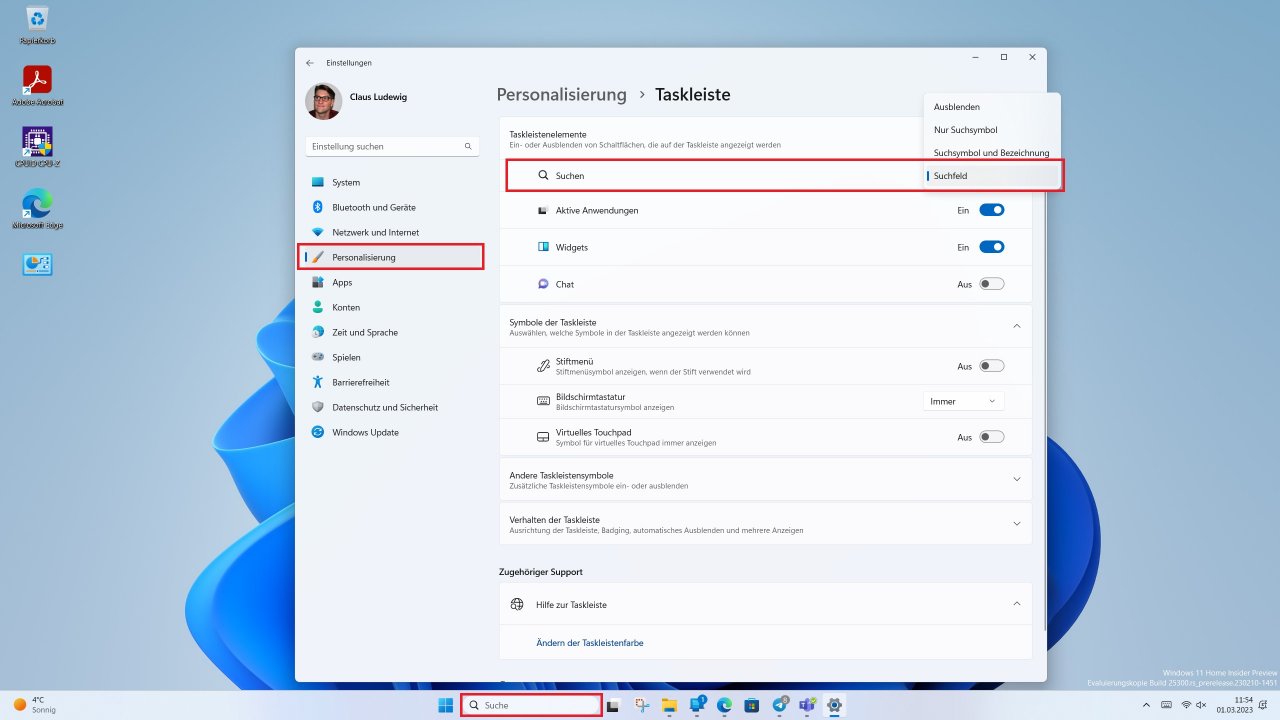The width and height of the screenshot is (1280, 720).
Task: Launch Snipping Tool from the taskbar
Action: point(642,705)
